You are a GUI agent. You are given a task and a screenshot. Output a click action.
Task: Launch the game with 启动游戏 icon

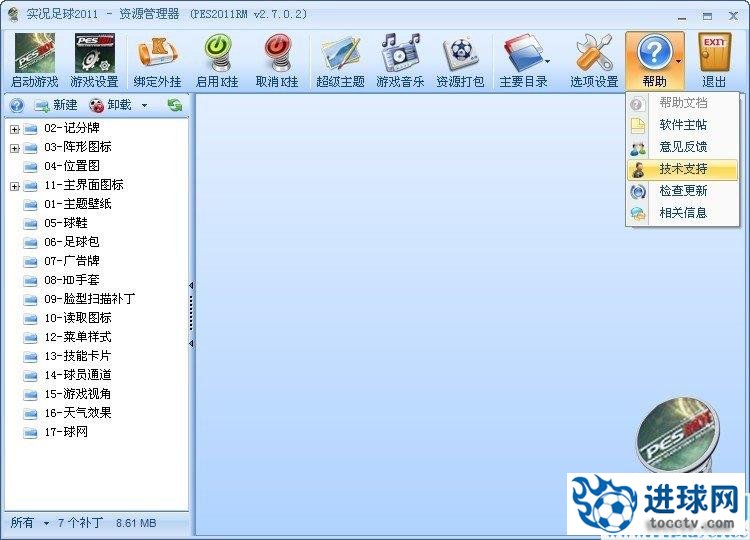(34, 61)
